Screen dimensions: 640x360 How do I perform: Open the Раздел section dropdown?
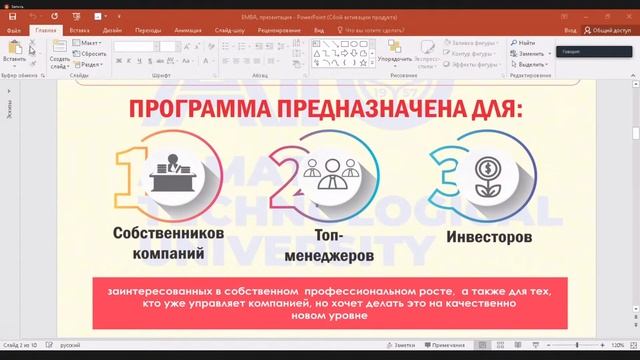[x=89, y=64]
